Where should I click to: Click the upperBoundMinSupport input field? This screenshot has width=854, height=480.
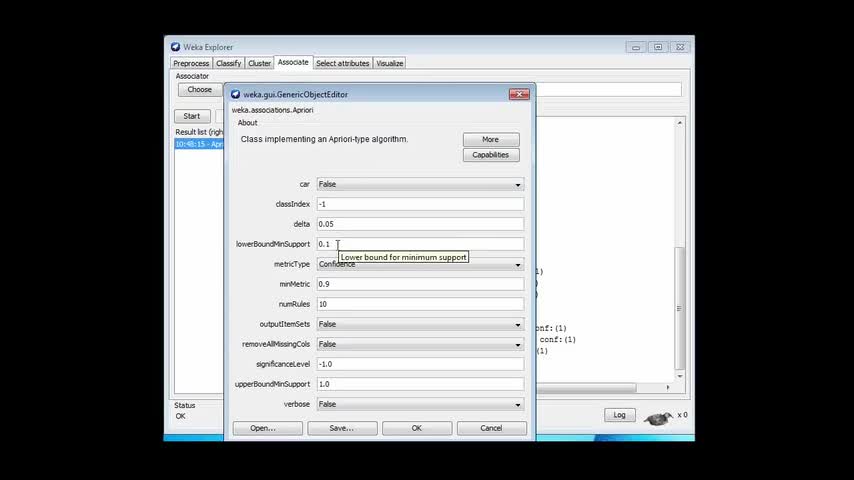420,384
